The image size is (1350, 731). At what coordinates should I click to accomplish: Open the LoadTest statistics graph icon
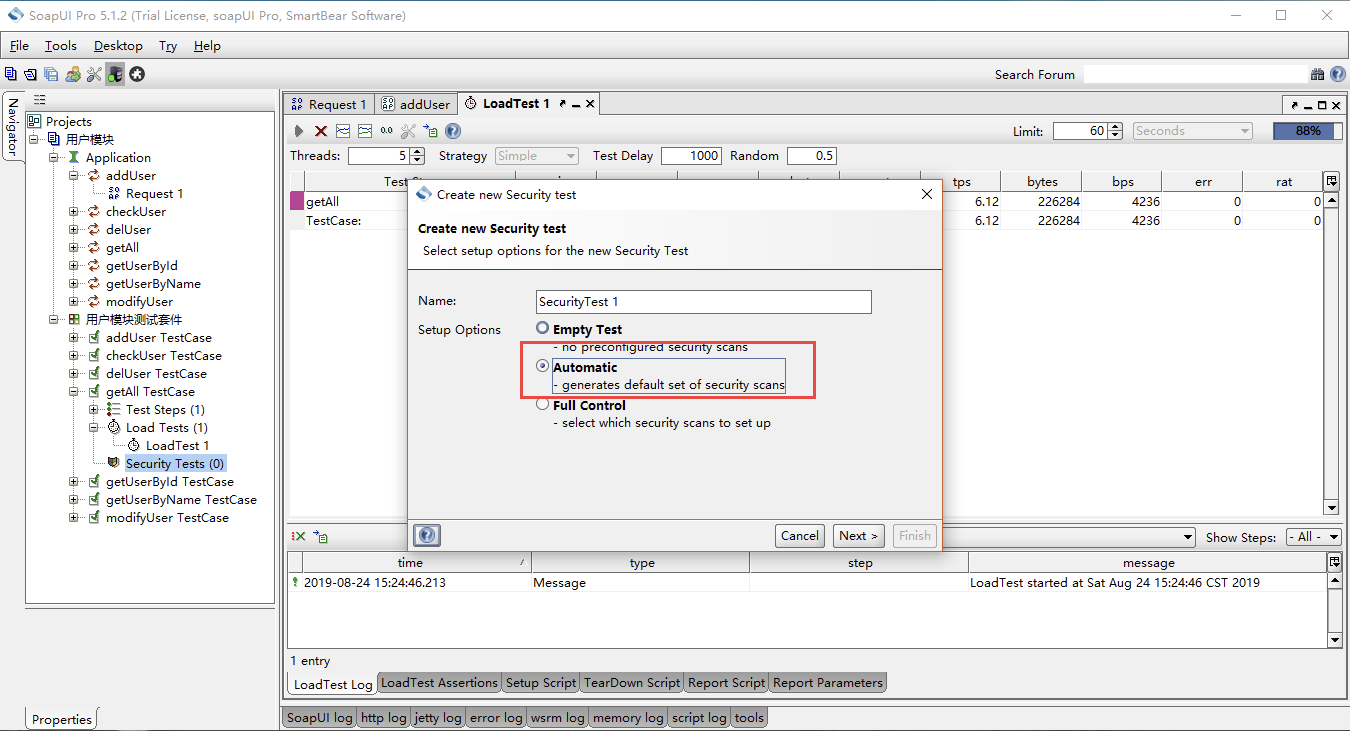coord(343,131)
